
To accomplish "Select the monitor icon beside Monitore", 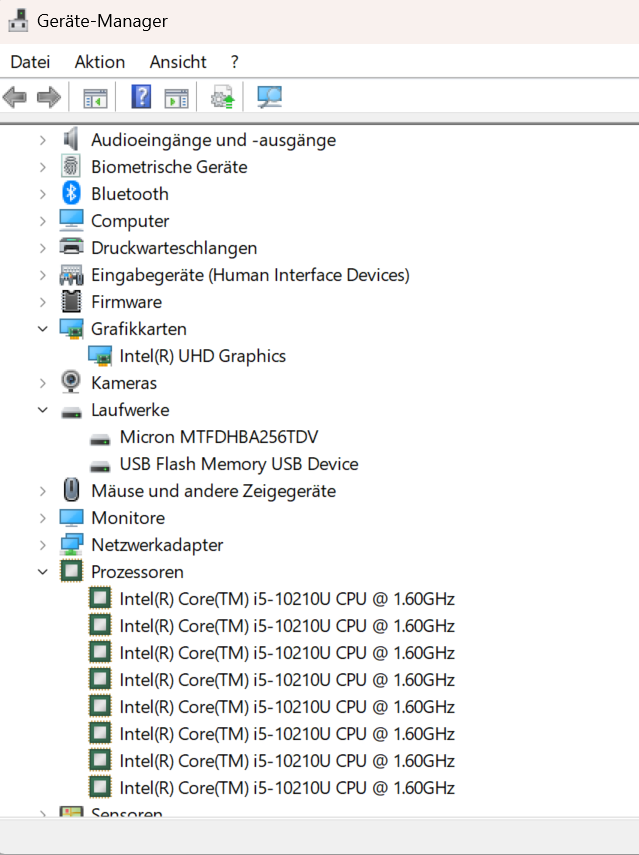I will coord(71,517).
